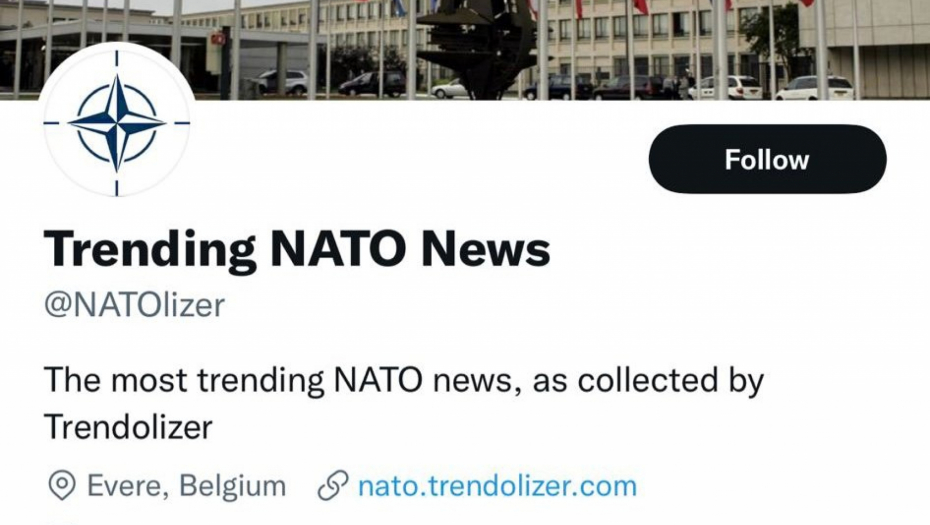This screenshot has width=930, height=525.
Task: Click the dark car left of the sculpture
Action: pos(370,84)
